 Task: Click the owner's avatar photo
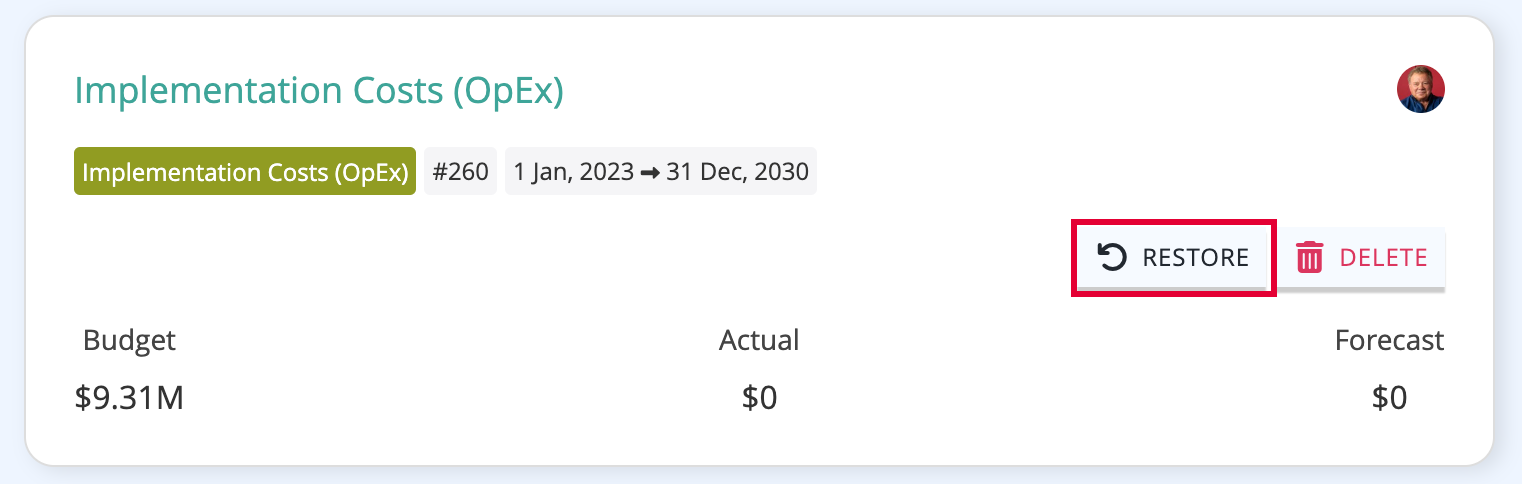pyautogui.click(x=1420, y=89)
